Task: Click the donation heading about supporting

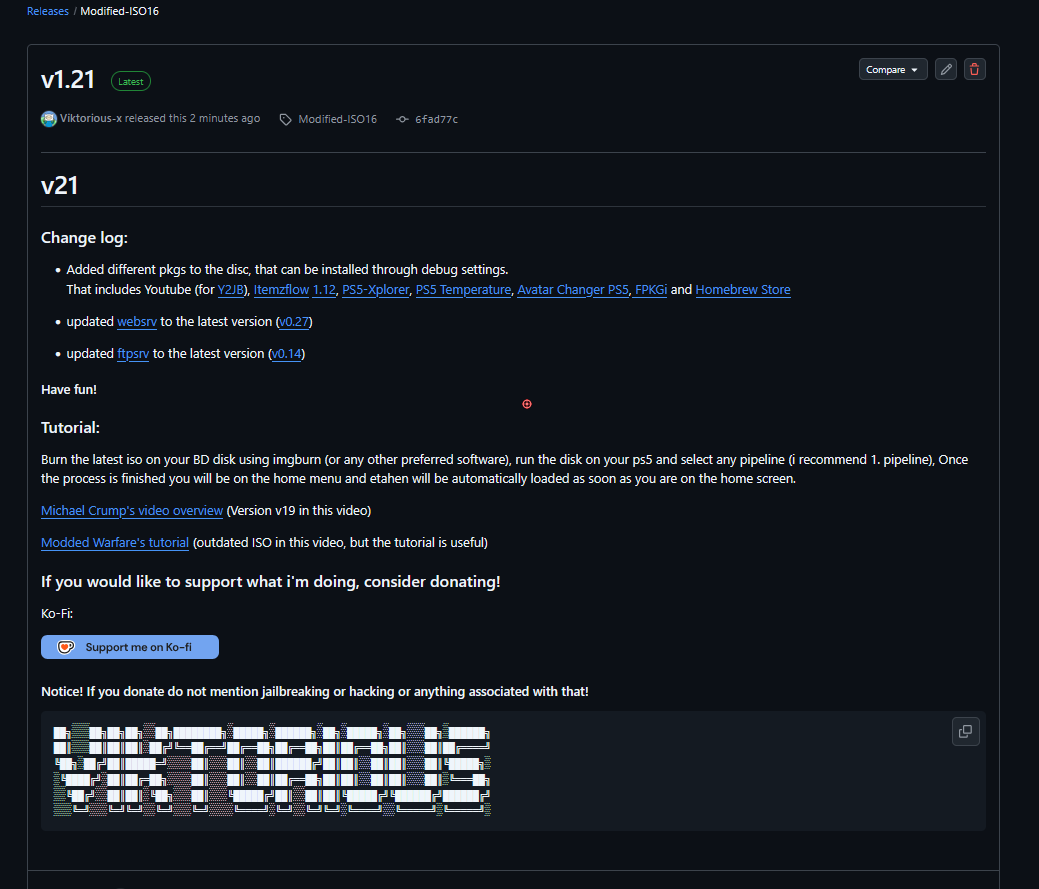Action: point(270,582)
